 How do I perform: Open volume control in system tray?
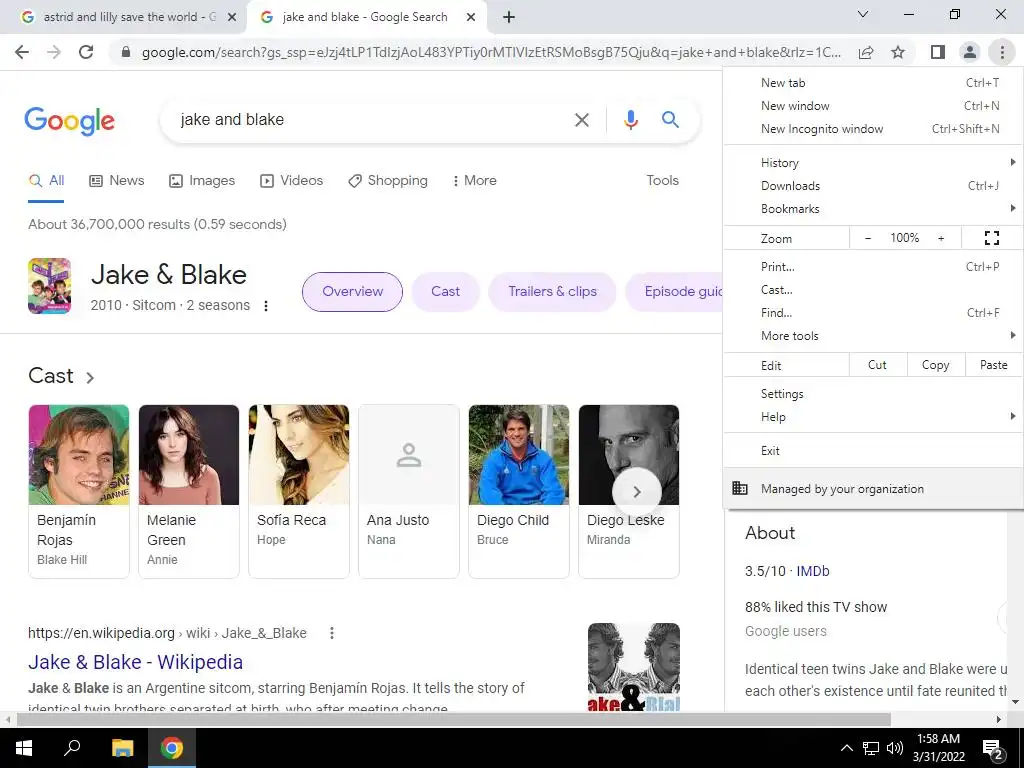895,748
